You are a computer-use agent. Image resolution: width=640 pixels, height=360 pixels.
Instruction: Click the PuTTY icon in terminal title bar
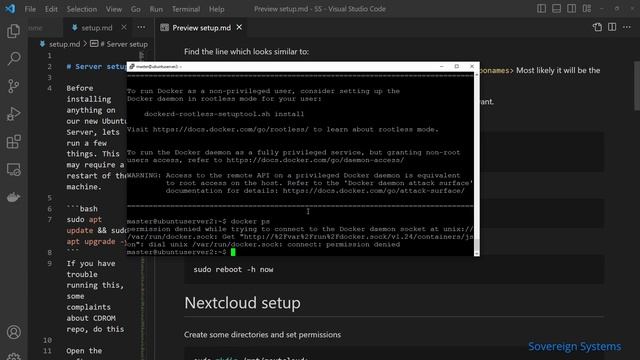click(131, 66)
